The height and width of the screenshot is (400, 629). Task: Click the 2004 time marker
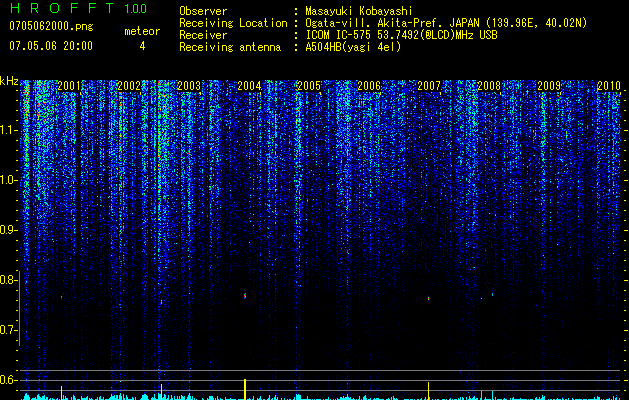point(249,86)
